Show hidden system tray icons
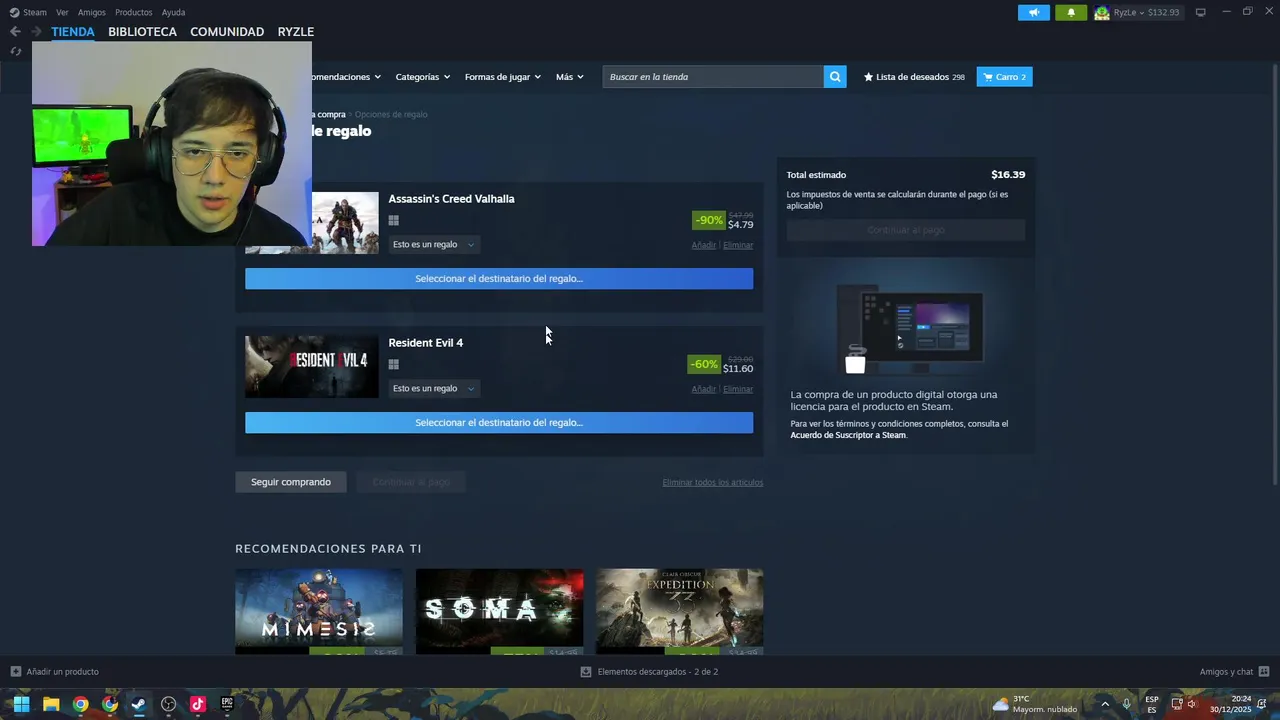This screenshot has width=1280, height=720. tap(1105, 704)
